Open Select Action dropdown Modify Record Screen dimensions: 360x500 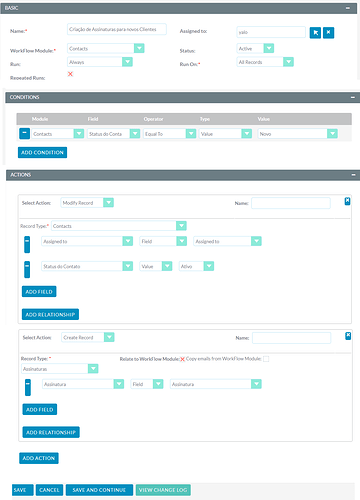coord(87,203)
